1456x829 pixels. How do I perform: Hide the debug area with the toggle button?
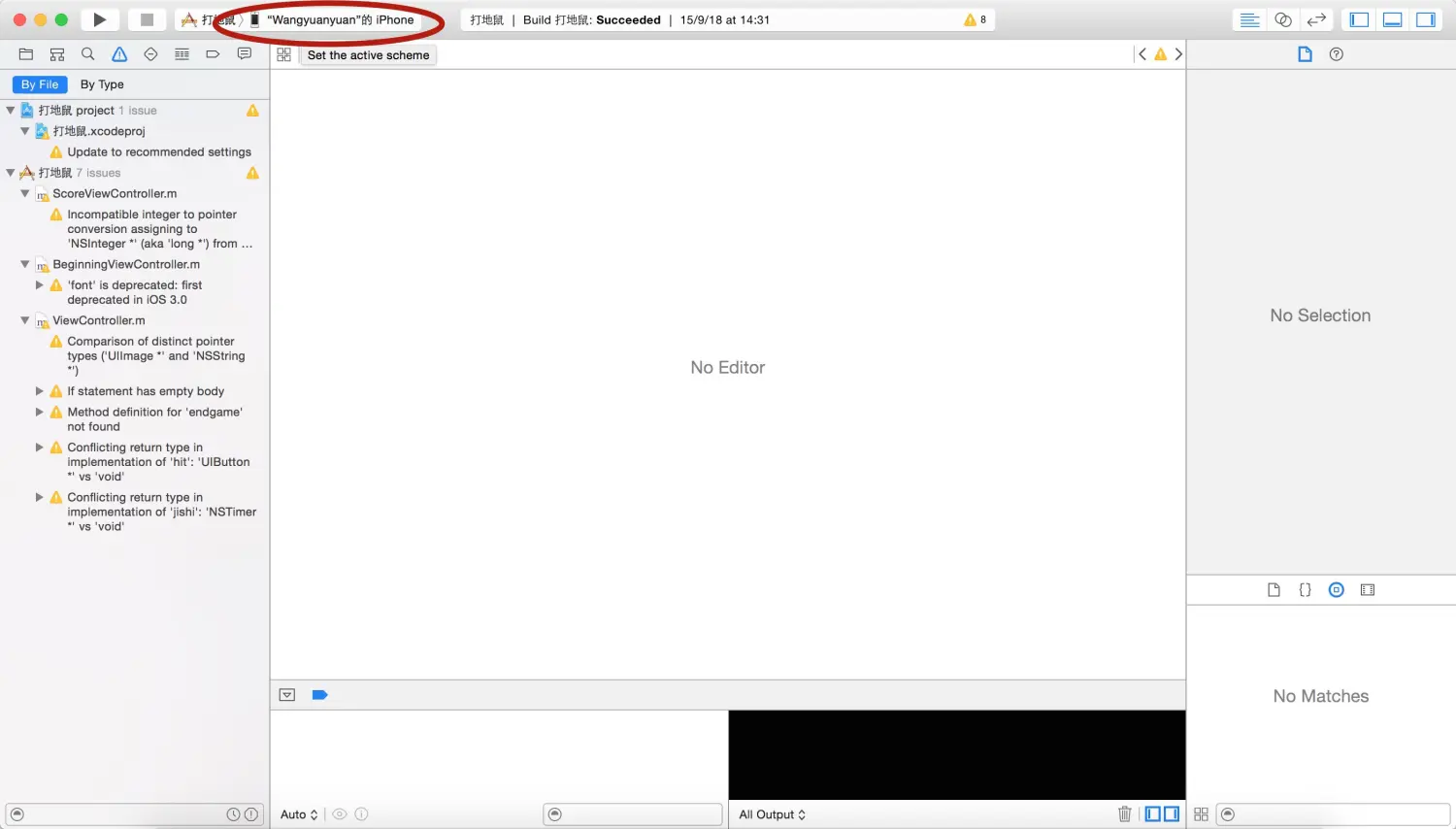click(x=287, y=695)
